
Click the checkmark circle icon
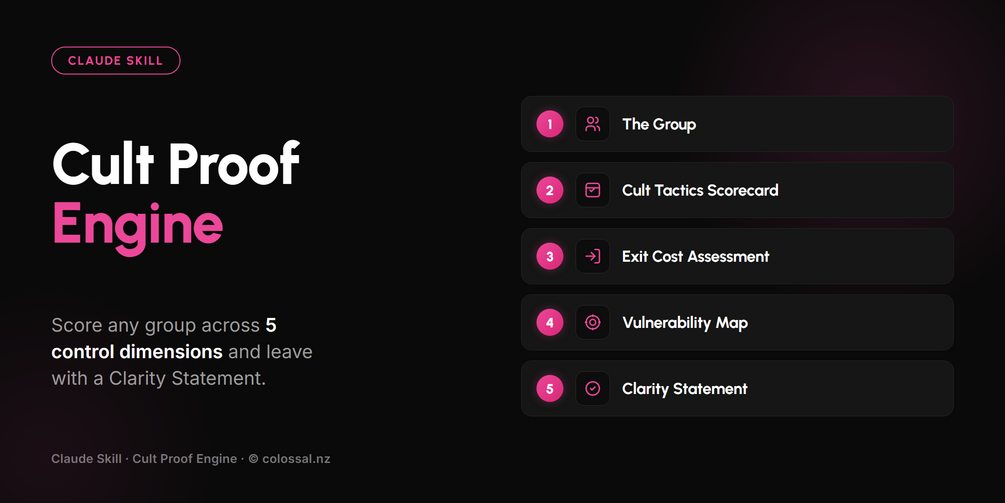[593, 388]
